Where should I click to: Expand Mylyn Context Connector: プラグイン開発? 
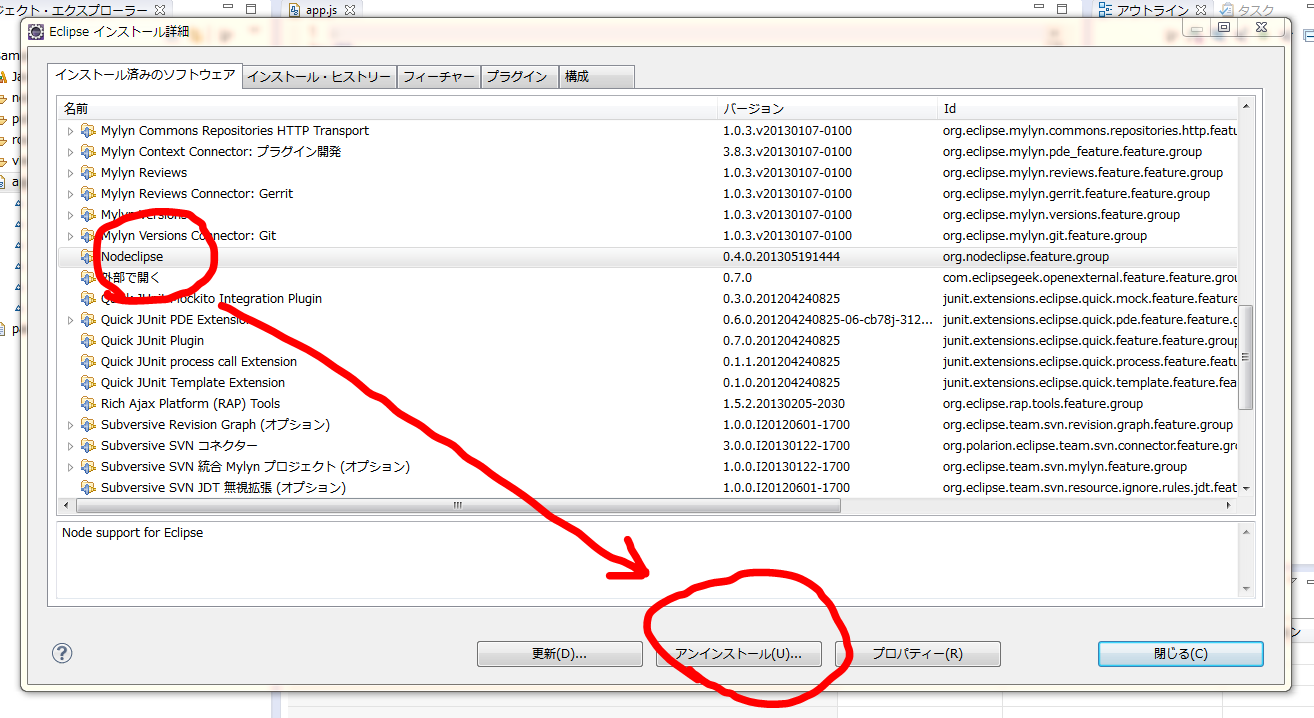point(70,152)
